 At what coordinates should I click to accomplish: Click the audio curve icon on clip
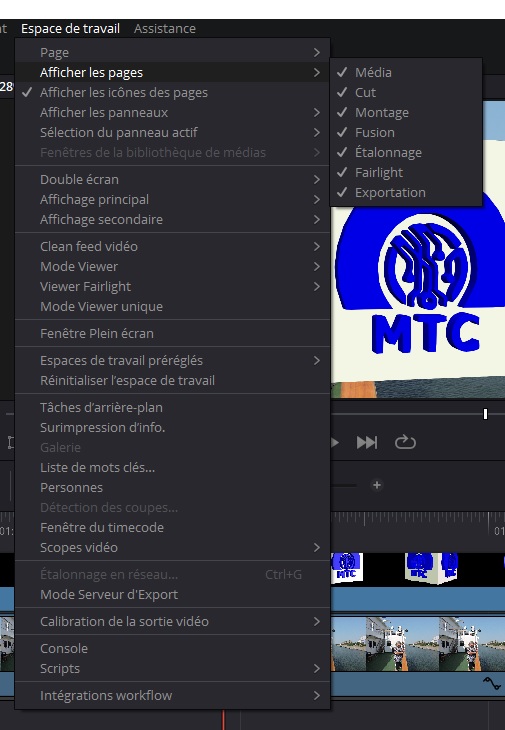(x=492, y=683)
